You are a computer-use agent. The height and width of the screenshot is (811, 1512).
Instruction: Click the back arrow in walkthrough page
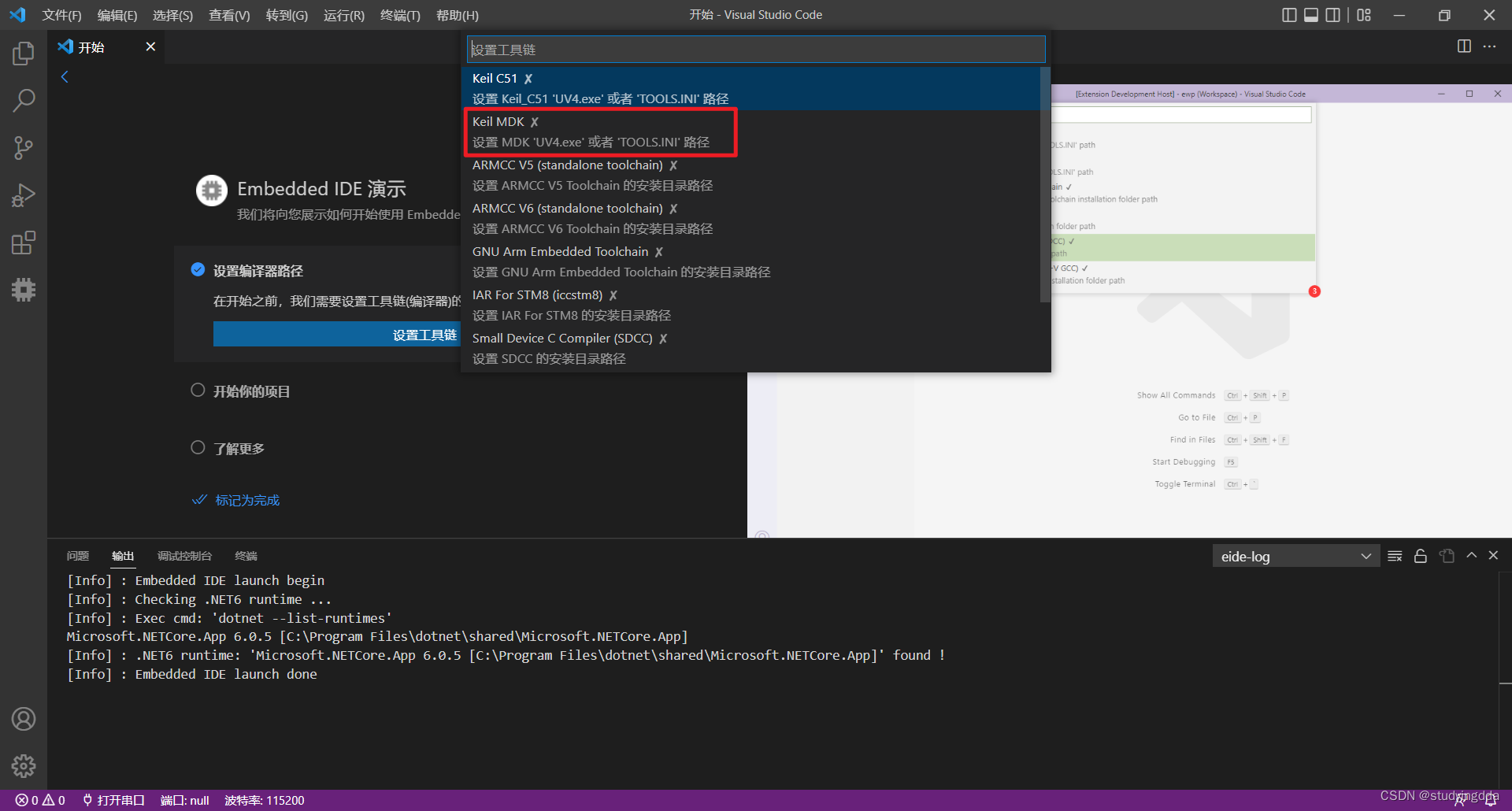coord(65,76)
